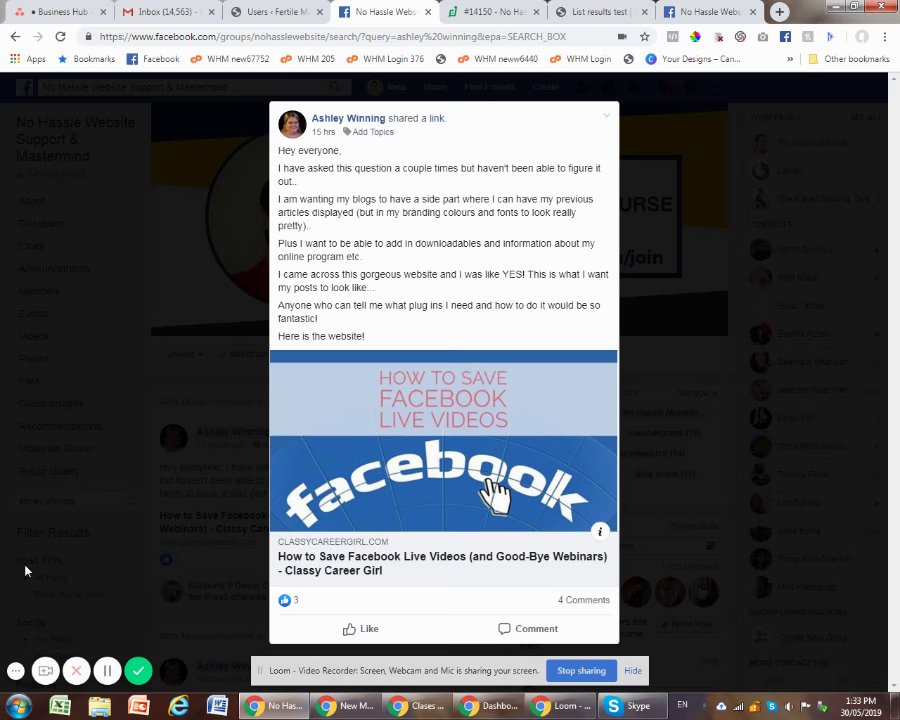Expand hidden bookmarks overflow chevron
Viewport: 900px width, 720px height.
coord(790,59)
